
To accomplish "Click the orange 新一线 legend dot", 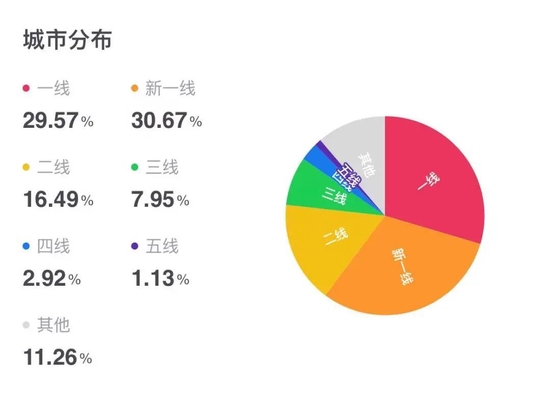I will [x=134, y=88].
